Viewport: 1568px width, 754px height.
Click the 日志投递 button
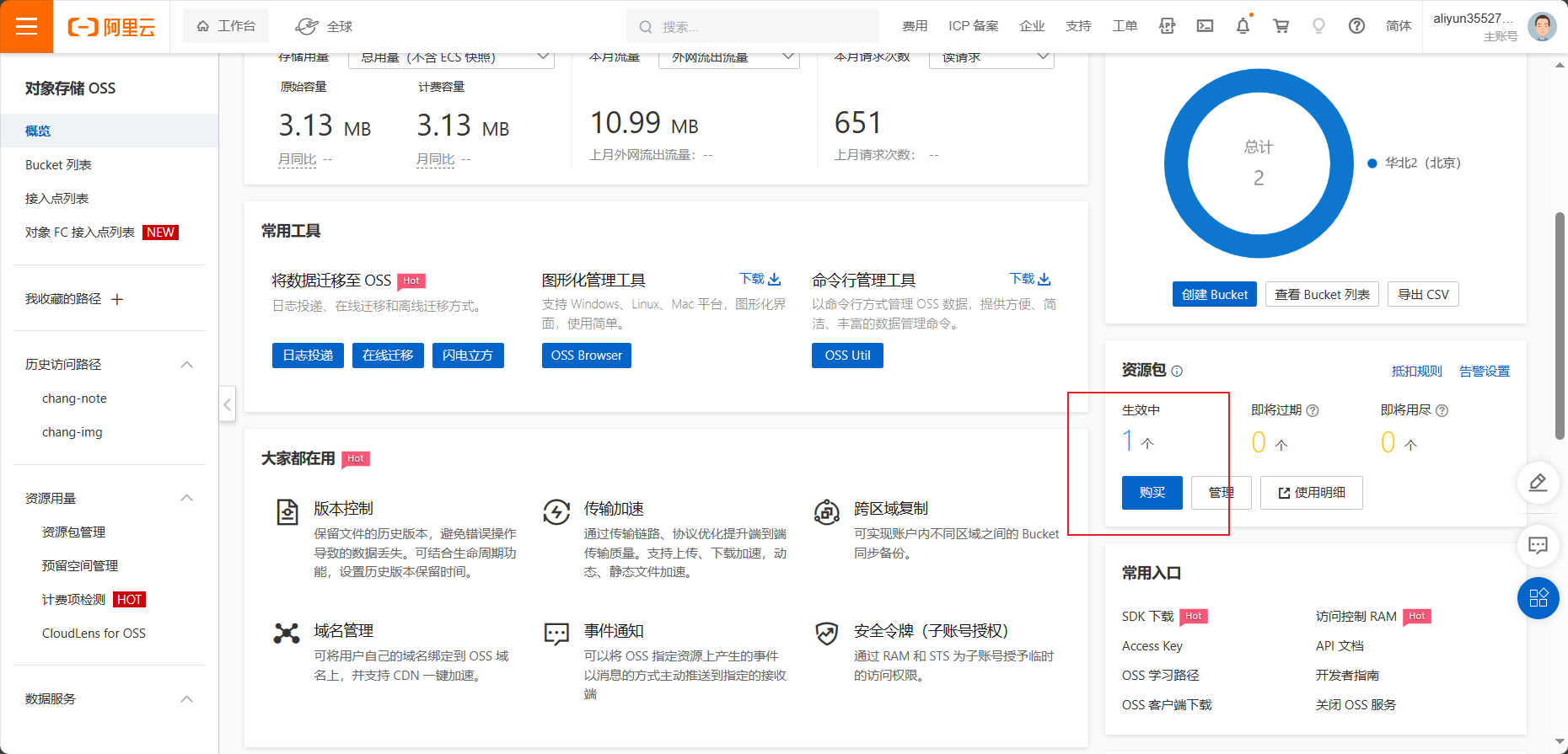pyautogui.click(x=308, y=356)
